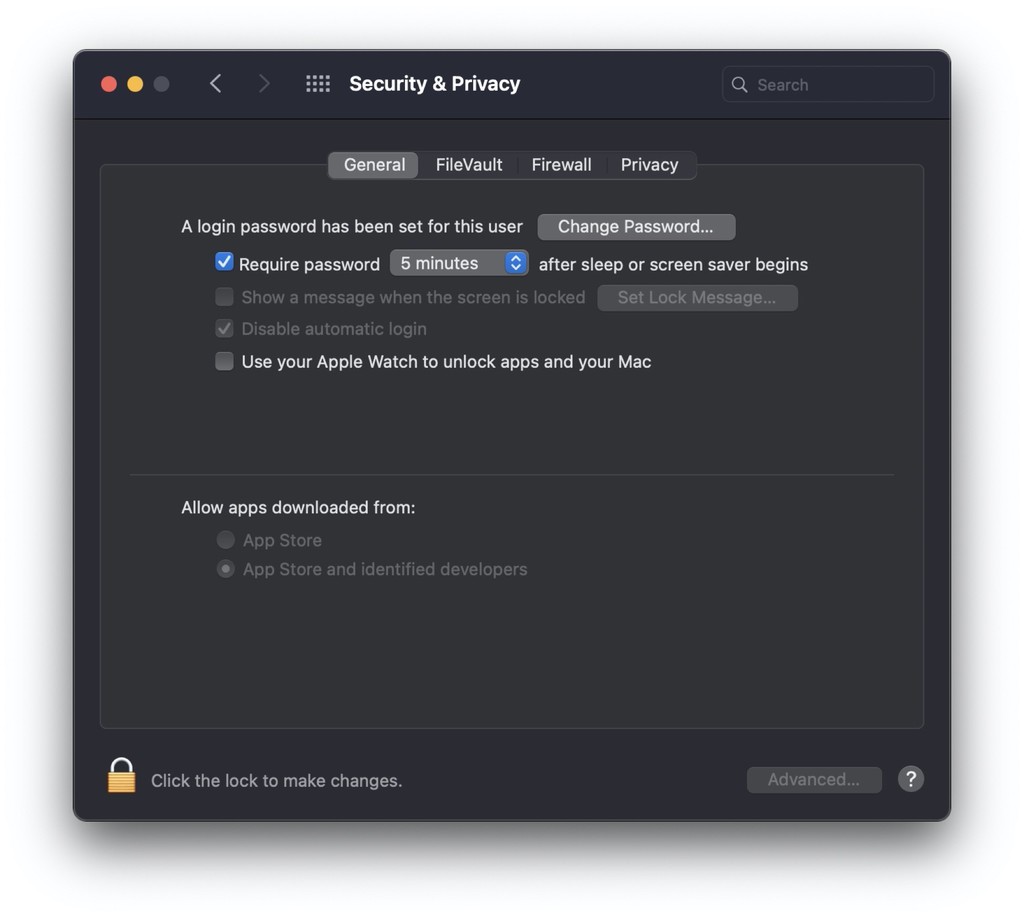Click the Change Password button

pos(636,227)
